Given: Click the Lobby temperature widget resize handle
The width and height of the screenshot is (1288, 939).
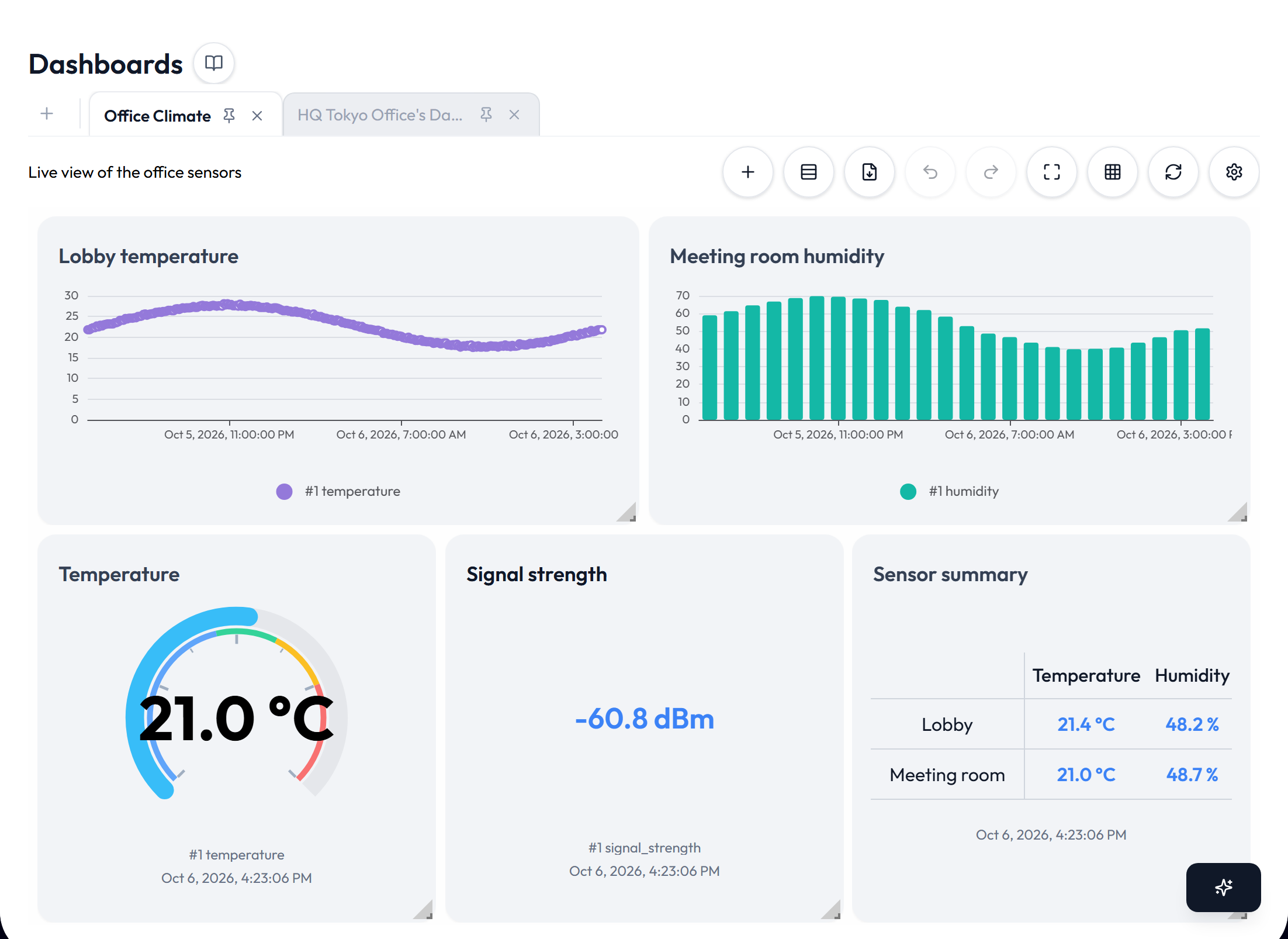Looking at the screenshot, I should (x=626, y=512).
